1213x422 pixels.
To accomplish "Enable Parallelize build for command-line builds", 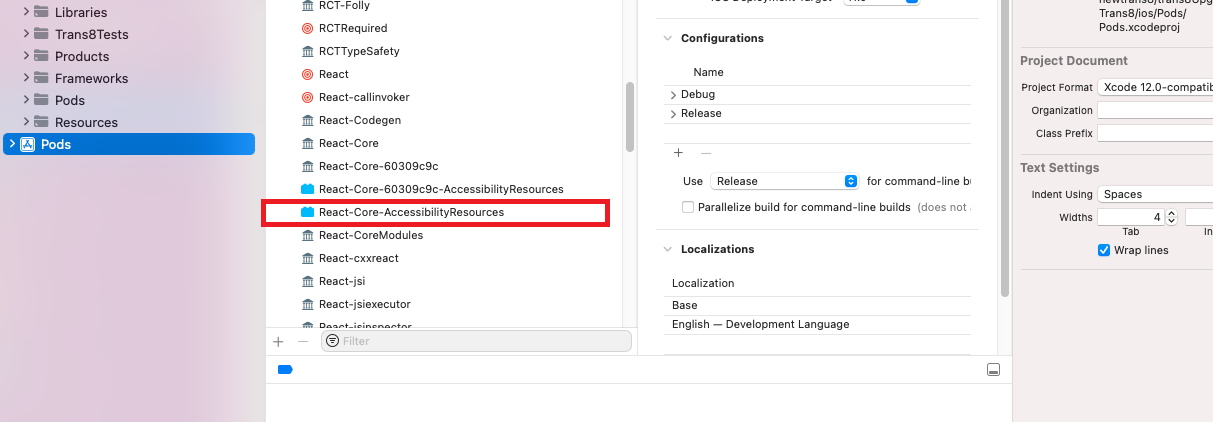I will click(688, 207).
